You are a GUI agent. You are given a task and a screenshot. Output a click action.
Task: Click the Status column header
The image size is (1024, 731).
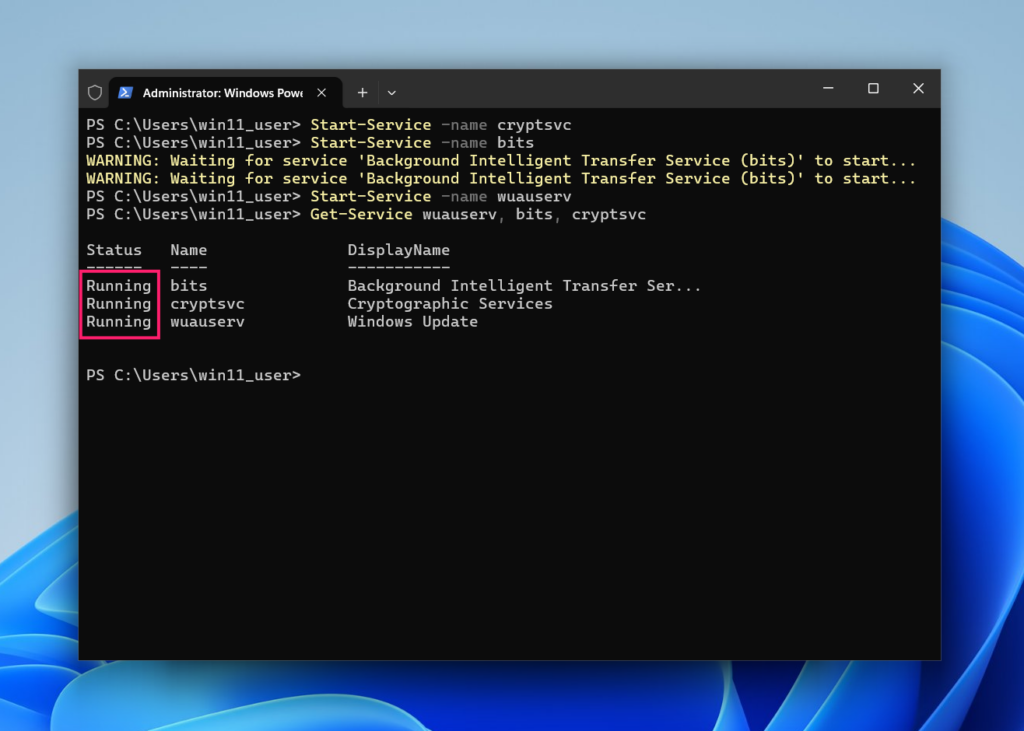click(x=114, y=250)
